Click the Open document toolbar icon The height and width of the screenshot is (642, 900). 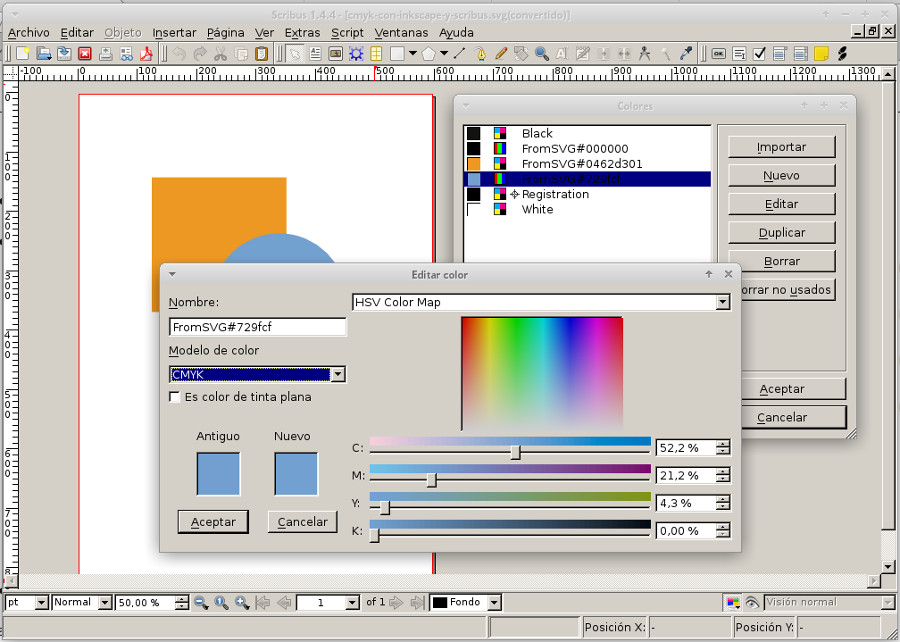pyautogui.click(x=44, y=54)
